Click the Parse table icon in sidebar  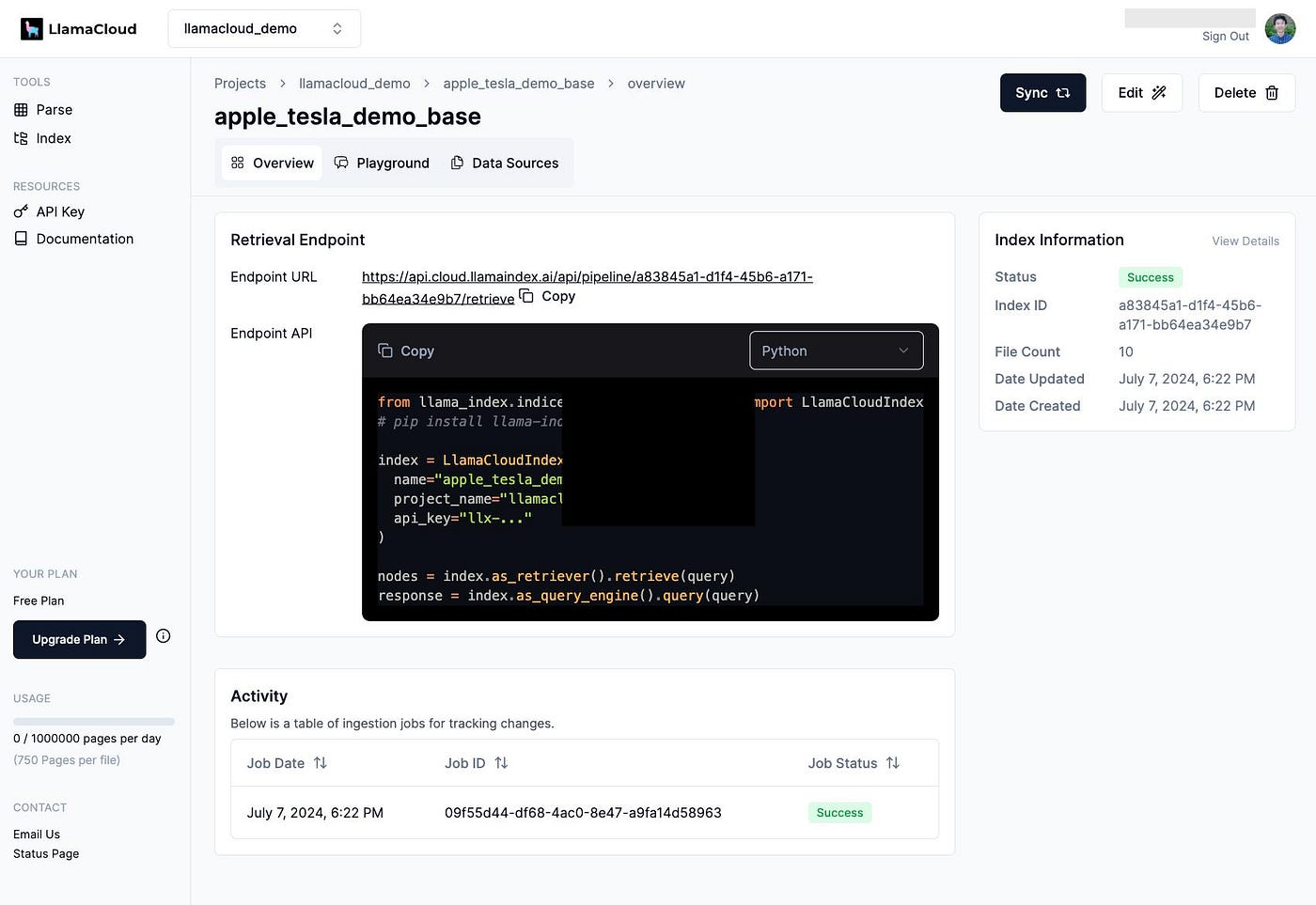[21, 110]
